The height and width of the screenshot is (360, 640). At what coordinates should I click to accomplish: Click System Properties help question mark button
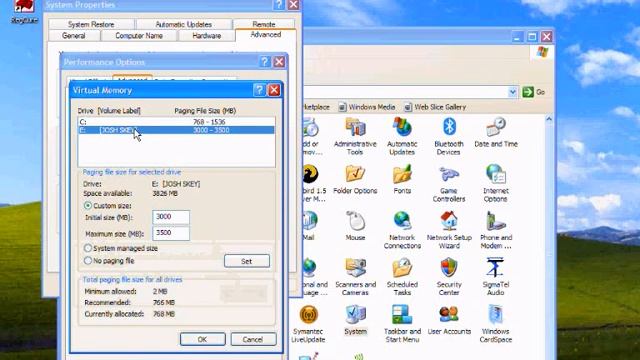click(279, 5)
